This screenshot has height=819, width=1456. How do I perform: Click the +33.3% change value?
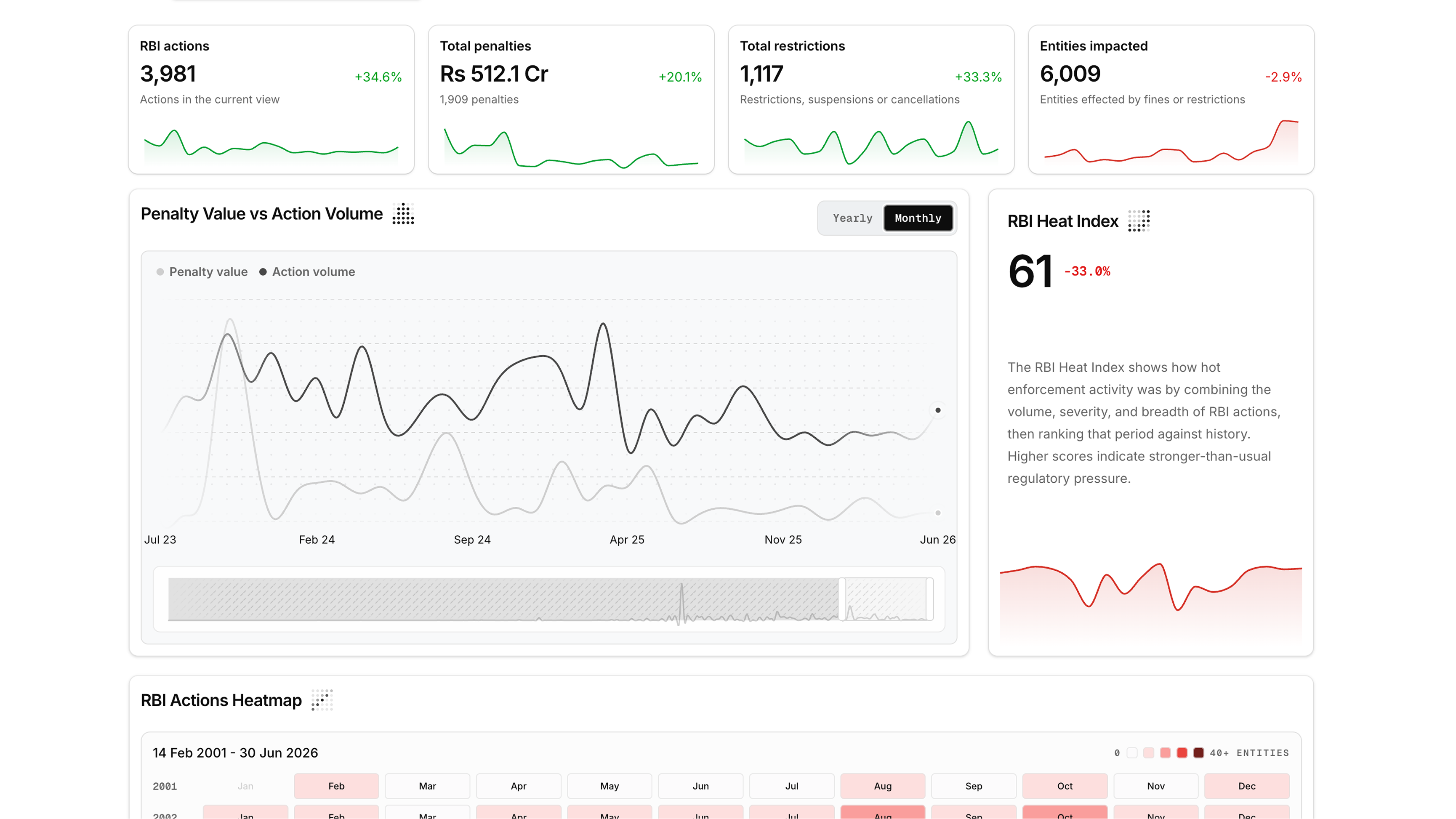point(978,77)
